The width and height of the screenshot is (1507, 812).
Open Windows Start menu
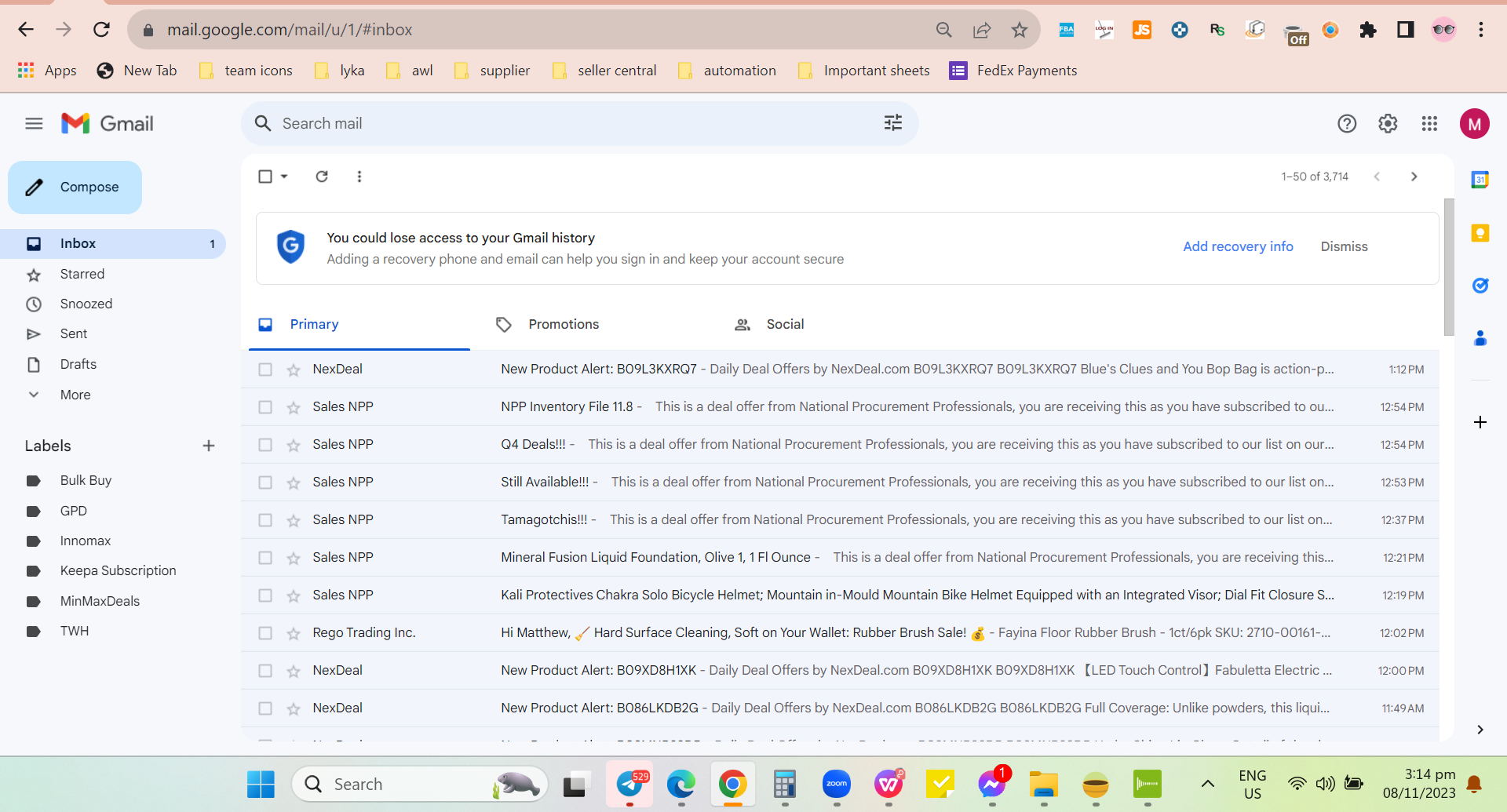pyautogui.click(x=261, y=784)
